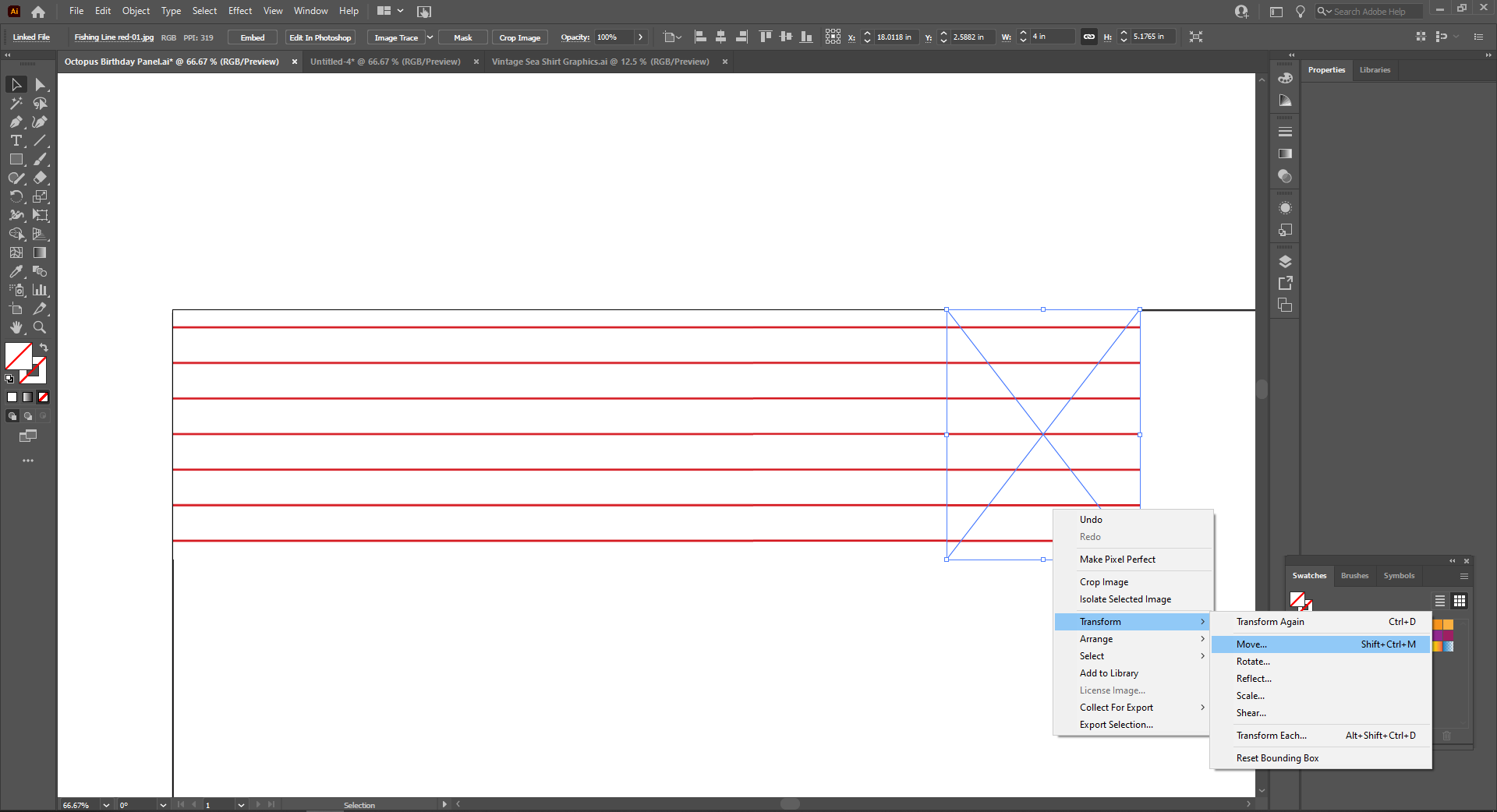Click the Embed button

(253, 37)
